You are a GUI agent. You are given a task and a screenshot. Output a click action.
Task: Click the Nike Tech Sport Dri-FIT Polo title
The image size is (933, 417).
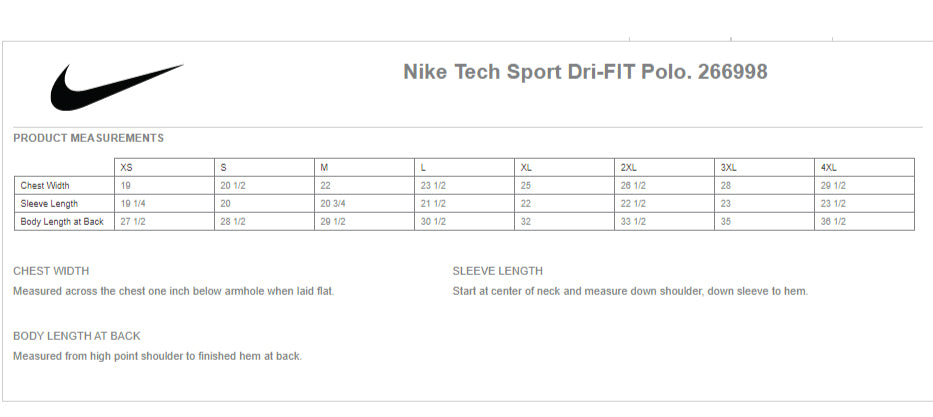point(585,72)
